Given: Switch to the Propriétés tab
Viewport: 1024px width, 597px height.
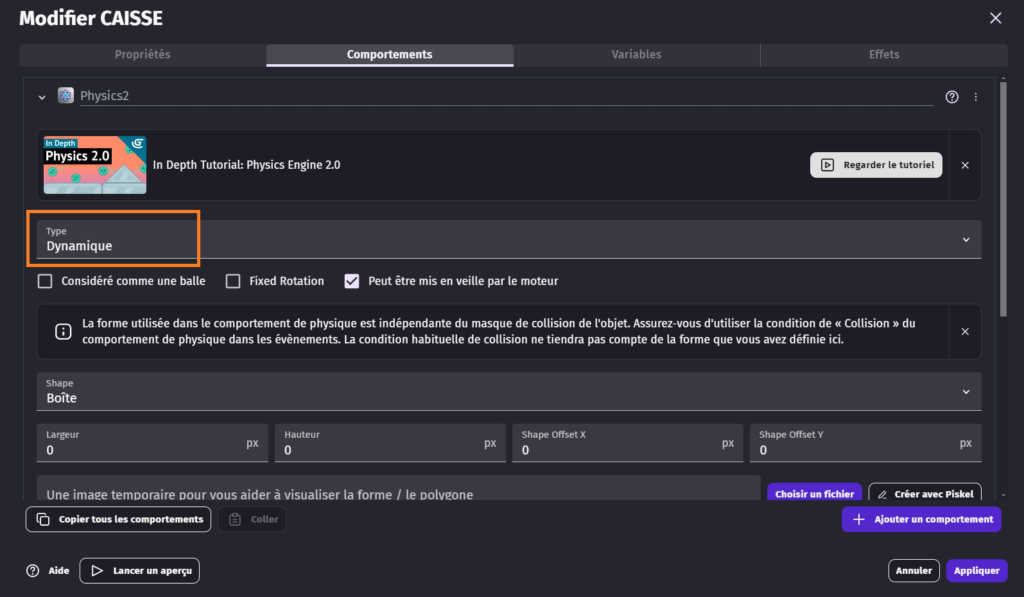Looking at the screenshot, I should pyautogui.click(x=142, y=55).
